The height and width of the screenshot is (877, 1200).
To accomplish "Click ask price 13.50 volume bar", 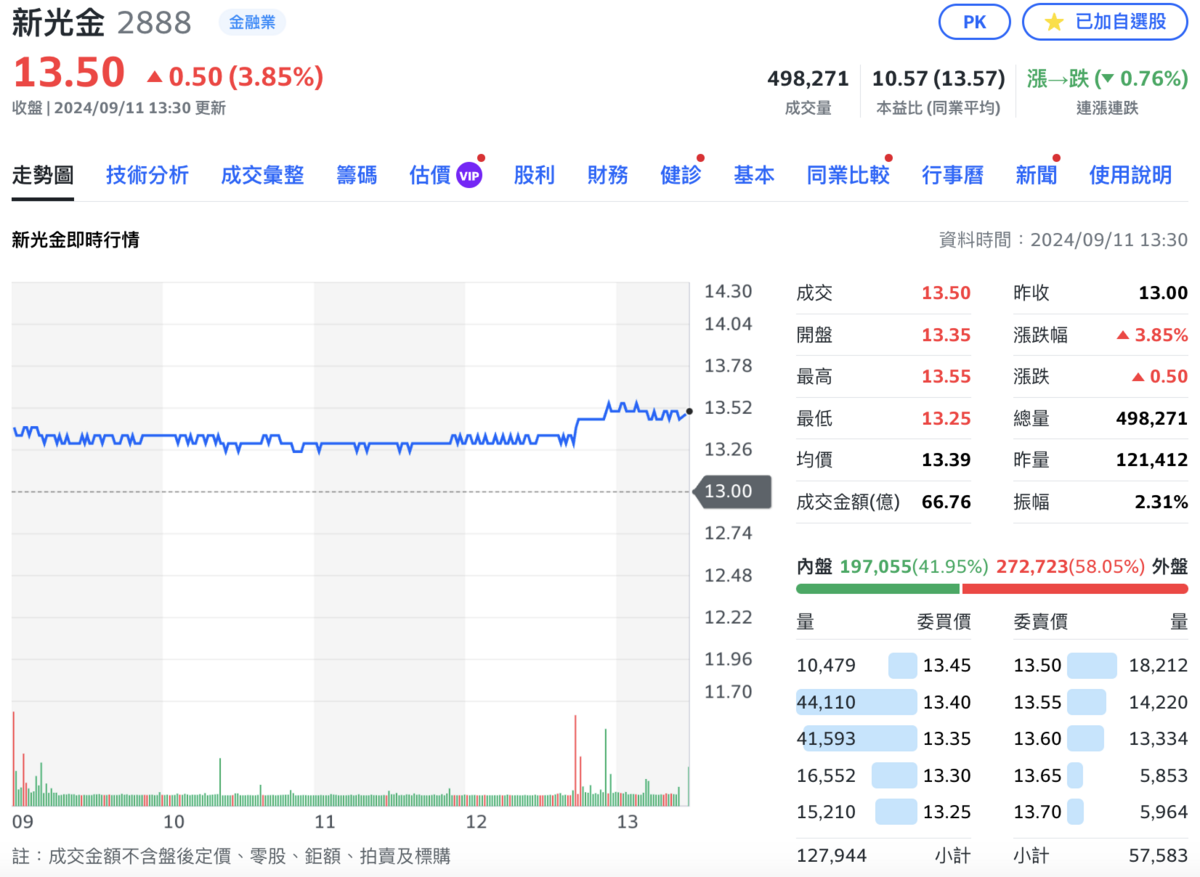I will [x=1092, y=665].
